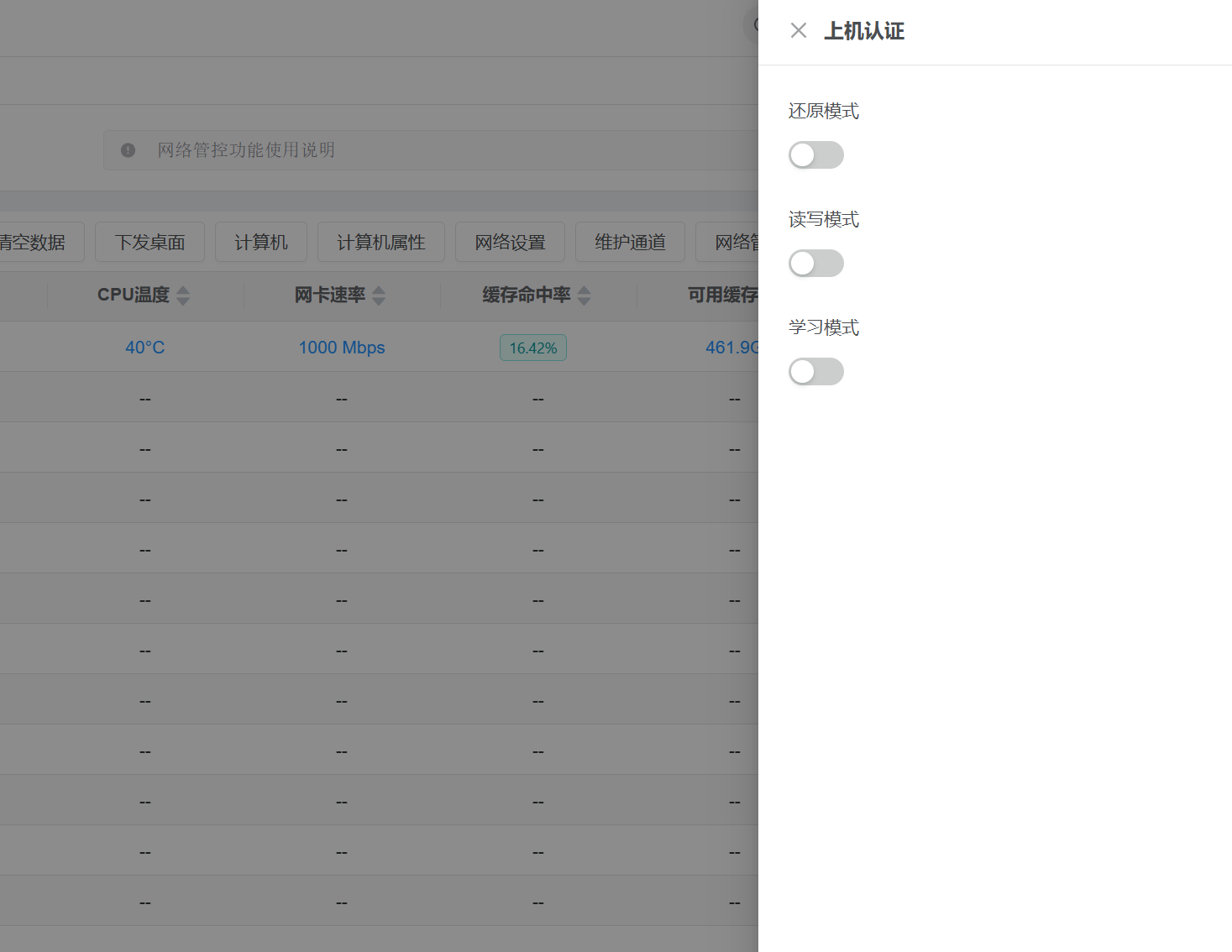Click the 维护通道 button
The height and width of the screenshot is (952, 1232).
630,242
